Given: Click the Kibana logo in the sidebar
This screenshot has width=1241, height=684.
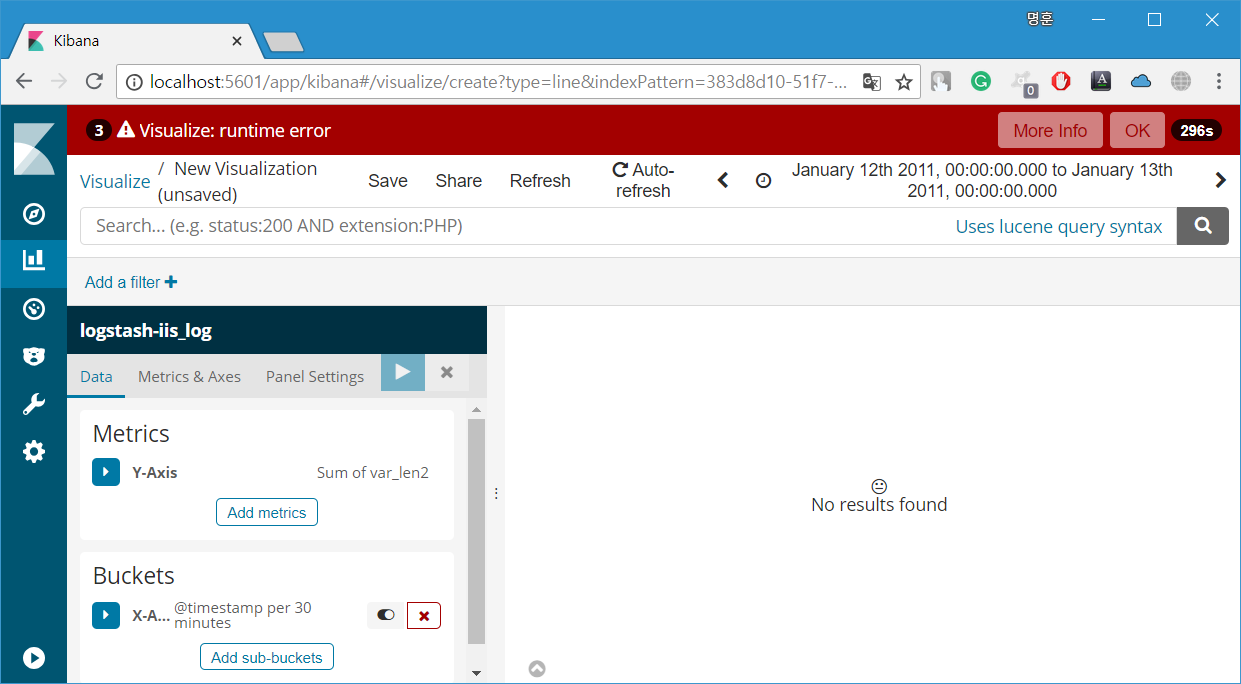Looking at the screenshot, I should 34,148.
